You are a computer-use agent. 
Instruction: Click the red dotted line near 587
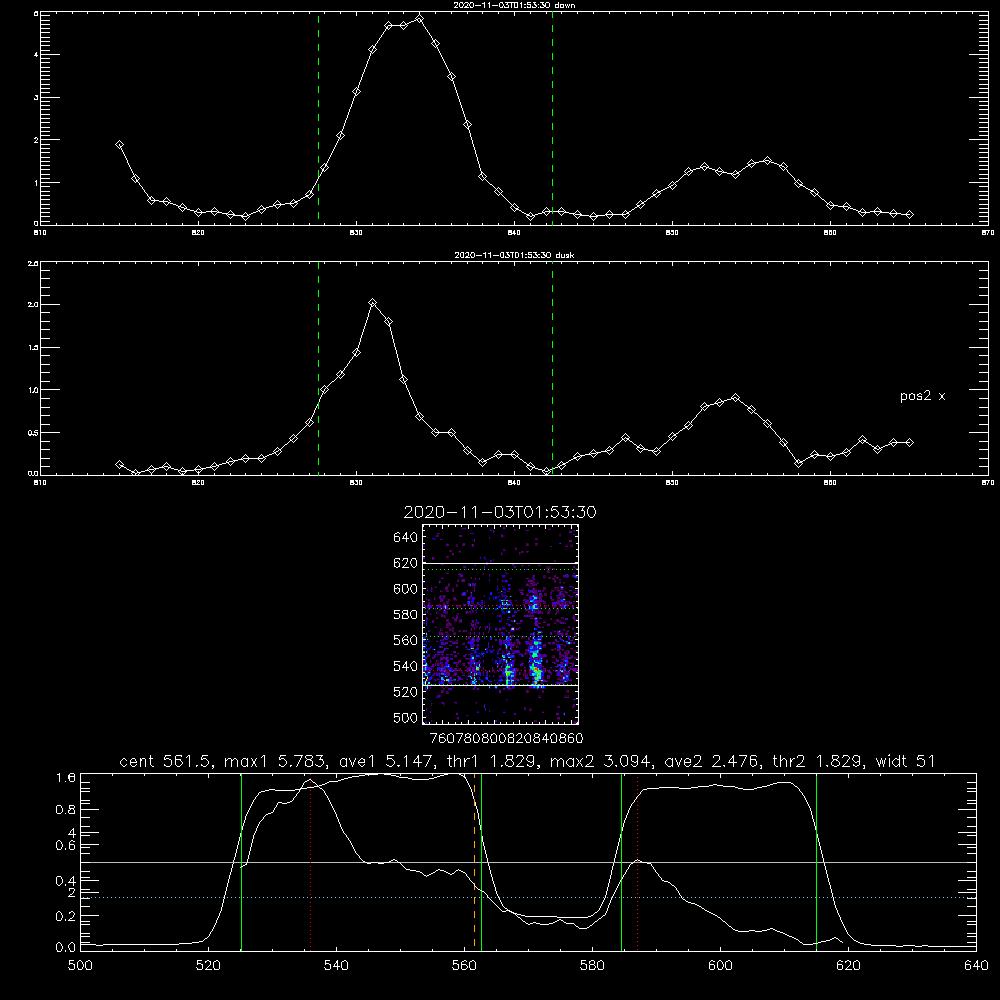click(x=637, y=864)
